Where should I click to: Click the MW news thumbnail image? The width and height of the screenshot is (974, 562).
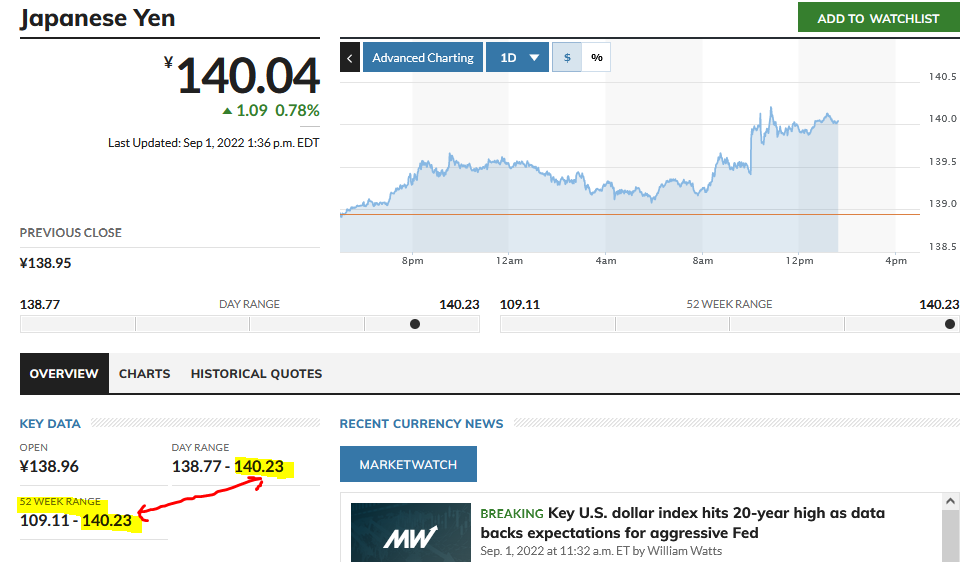pos(411,533)
